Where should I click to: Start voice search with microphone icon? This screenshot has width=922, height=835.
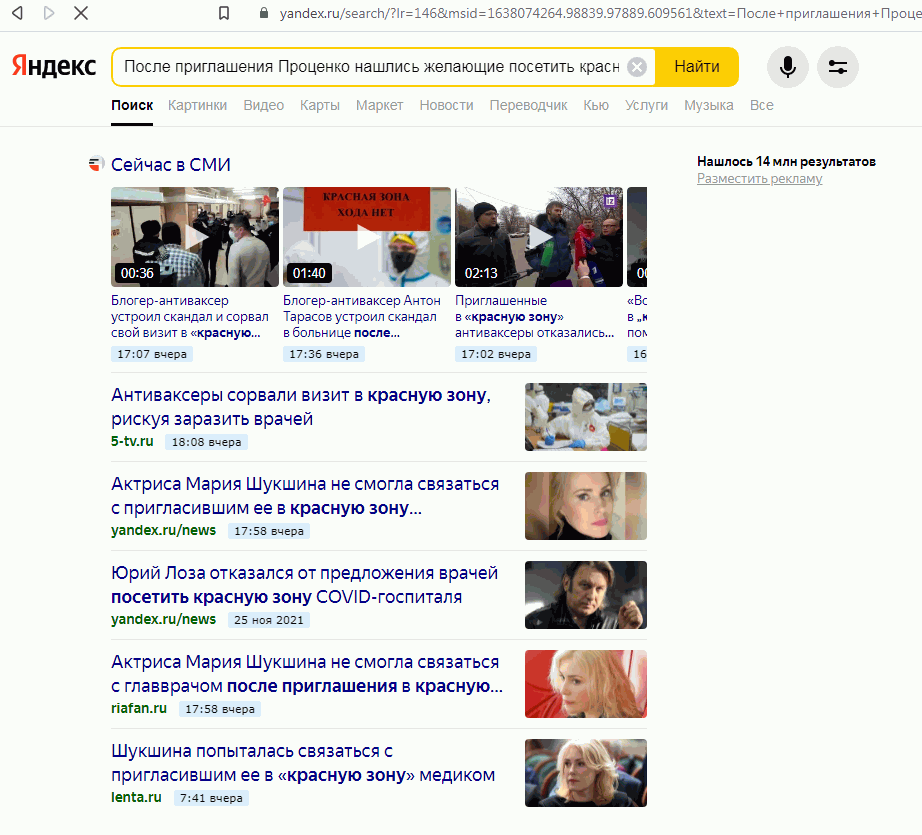[x=787, y=67]
